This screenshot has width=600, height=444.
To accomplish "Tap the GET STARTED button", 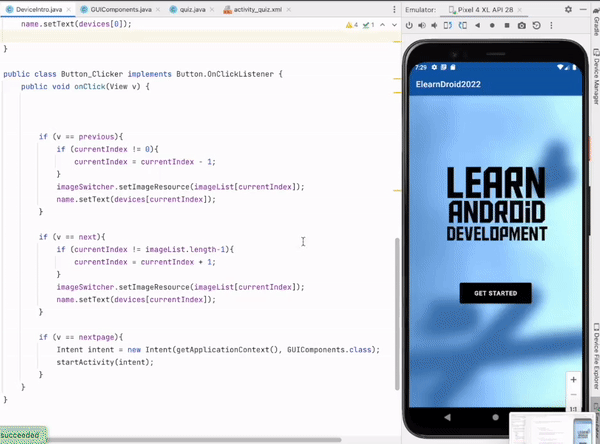I will point(496,293).
